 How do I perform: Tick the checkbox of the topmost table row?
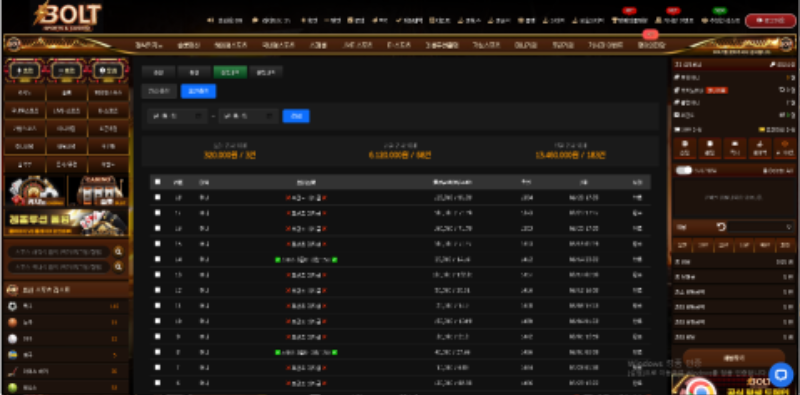tap(158, 197)
